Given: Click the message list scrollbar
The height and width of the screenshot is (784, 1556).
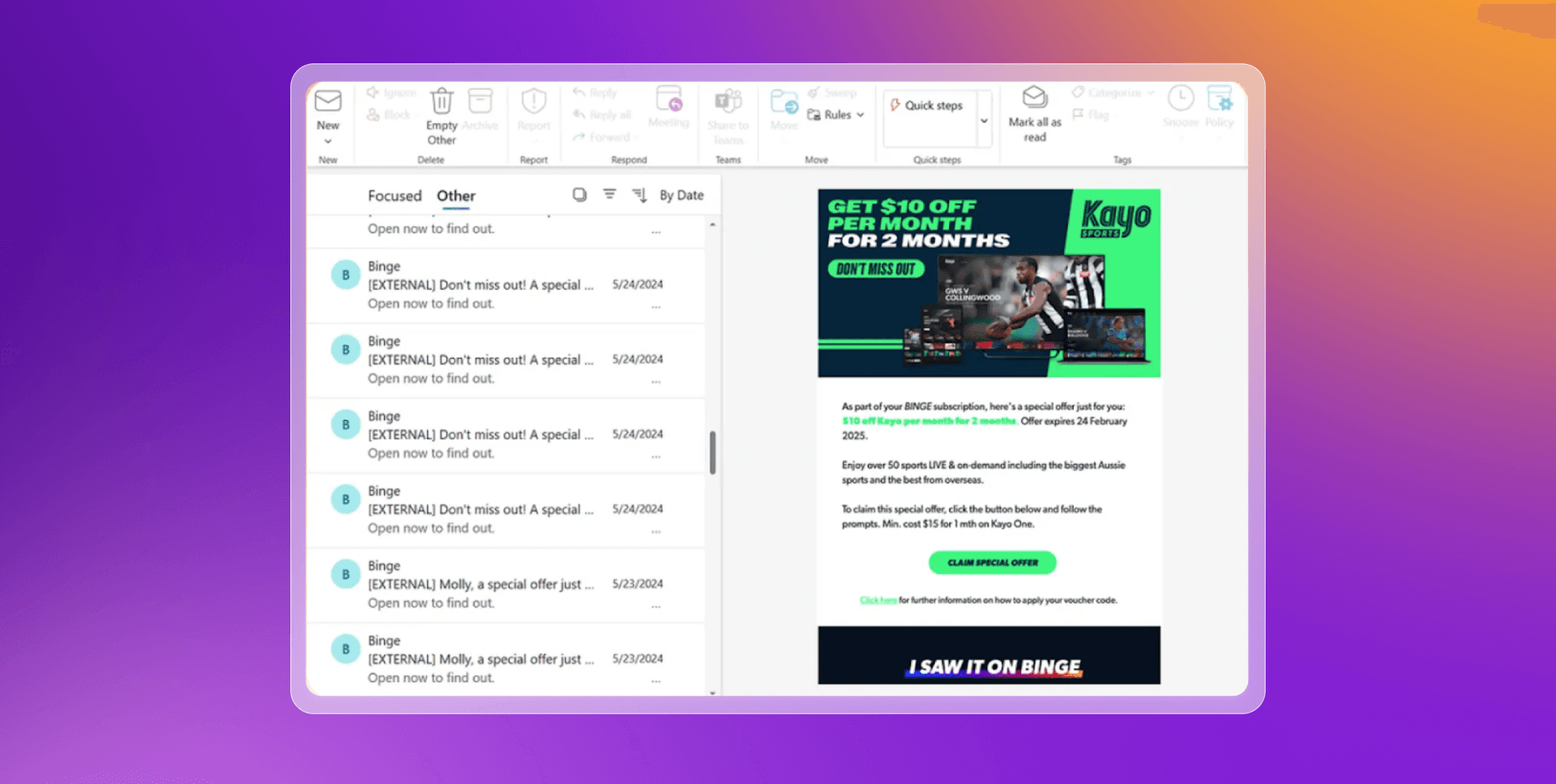Looking at the screenshot, I should click(x=712, y=454).
